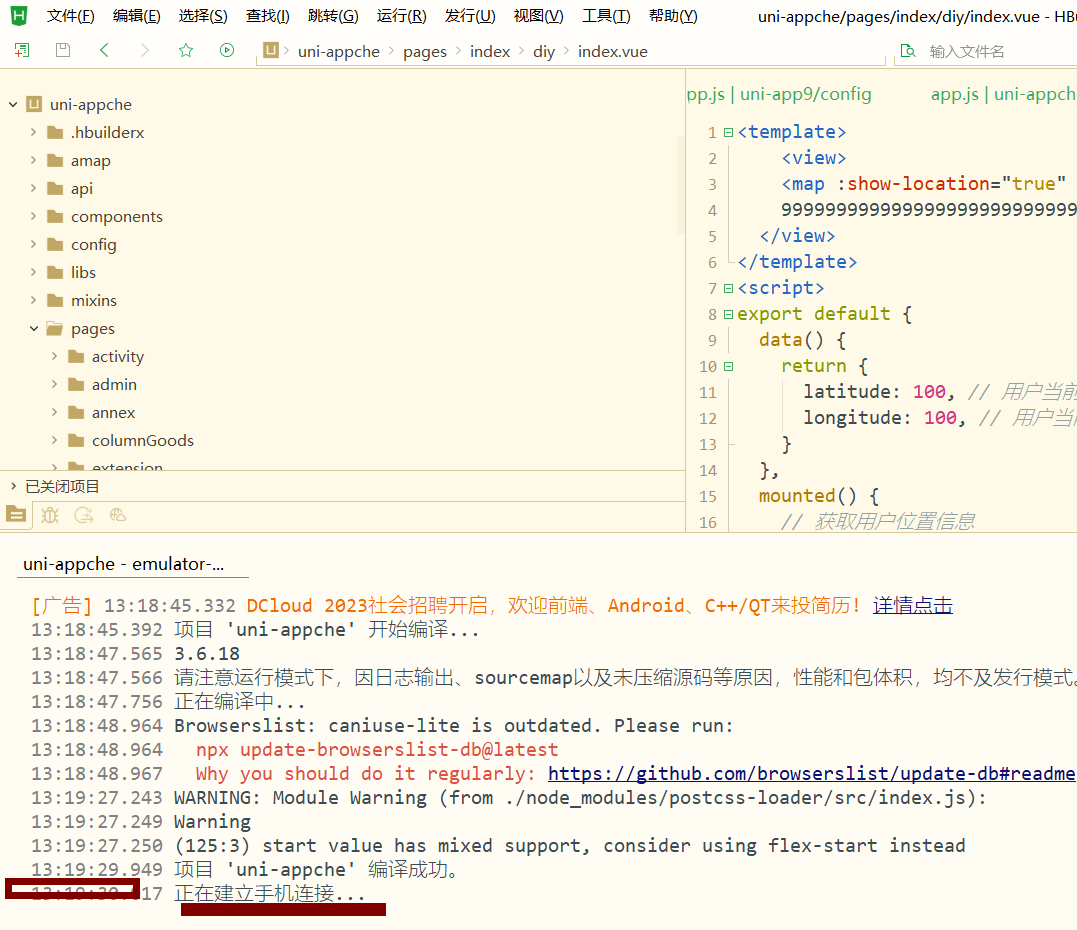Collapse the code fold marker on line 8
The width and height of the screenshot is (1077, 930).
[728, 315]
